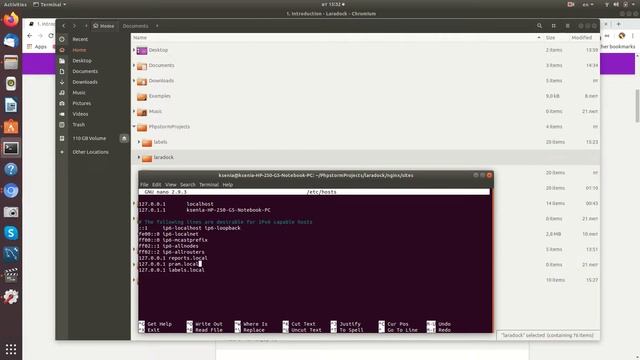The width and height of the screenshot is (640, 360).
Task: Open Chromium from the dock
Action: [11, 191]
